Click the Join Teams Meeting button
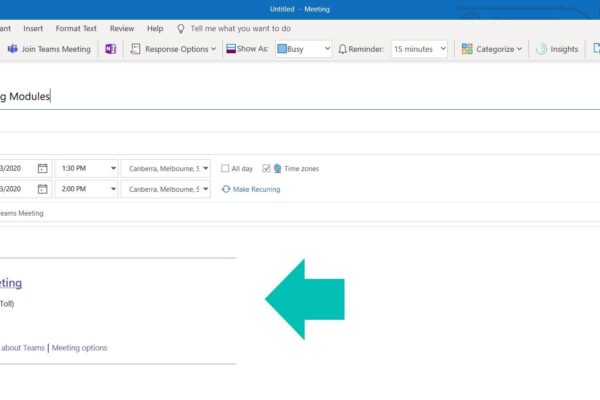Viewport: 600px width, 400px height. click(x=49, y=49)
